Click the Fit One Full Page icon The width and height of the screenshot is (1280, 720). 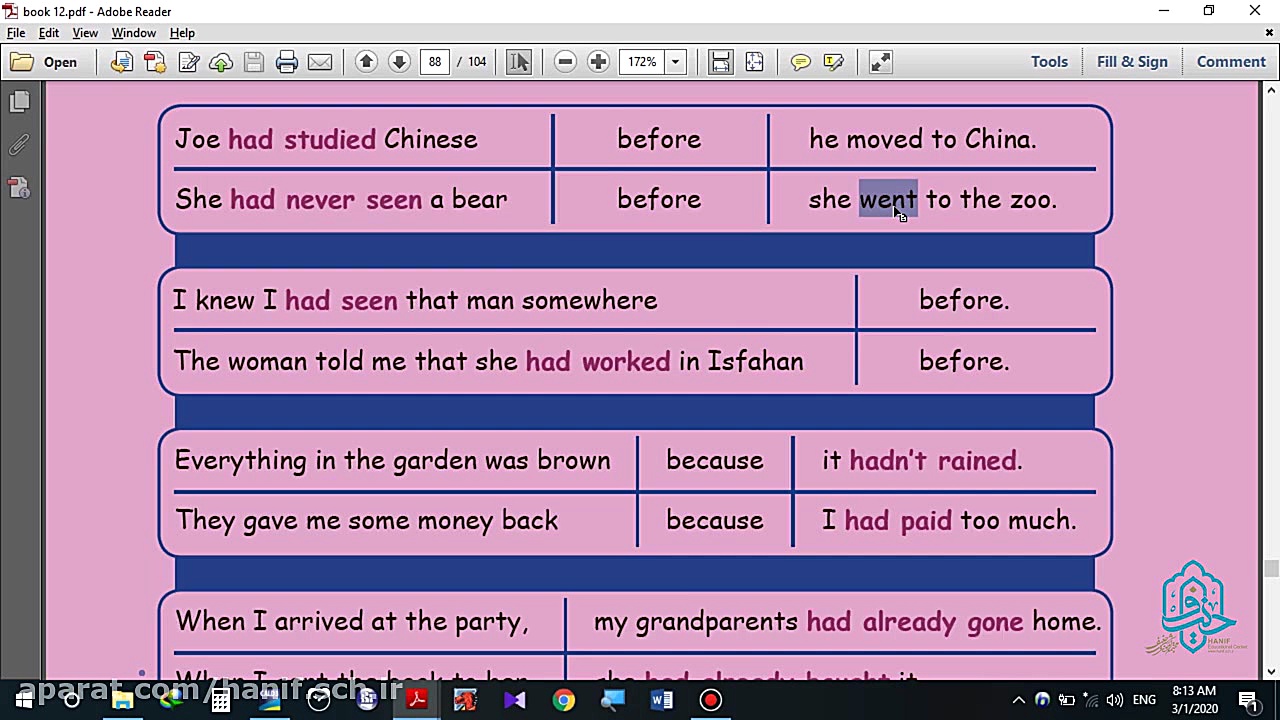click(754, 62)
